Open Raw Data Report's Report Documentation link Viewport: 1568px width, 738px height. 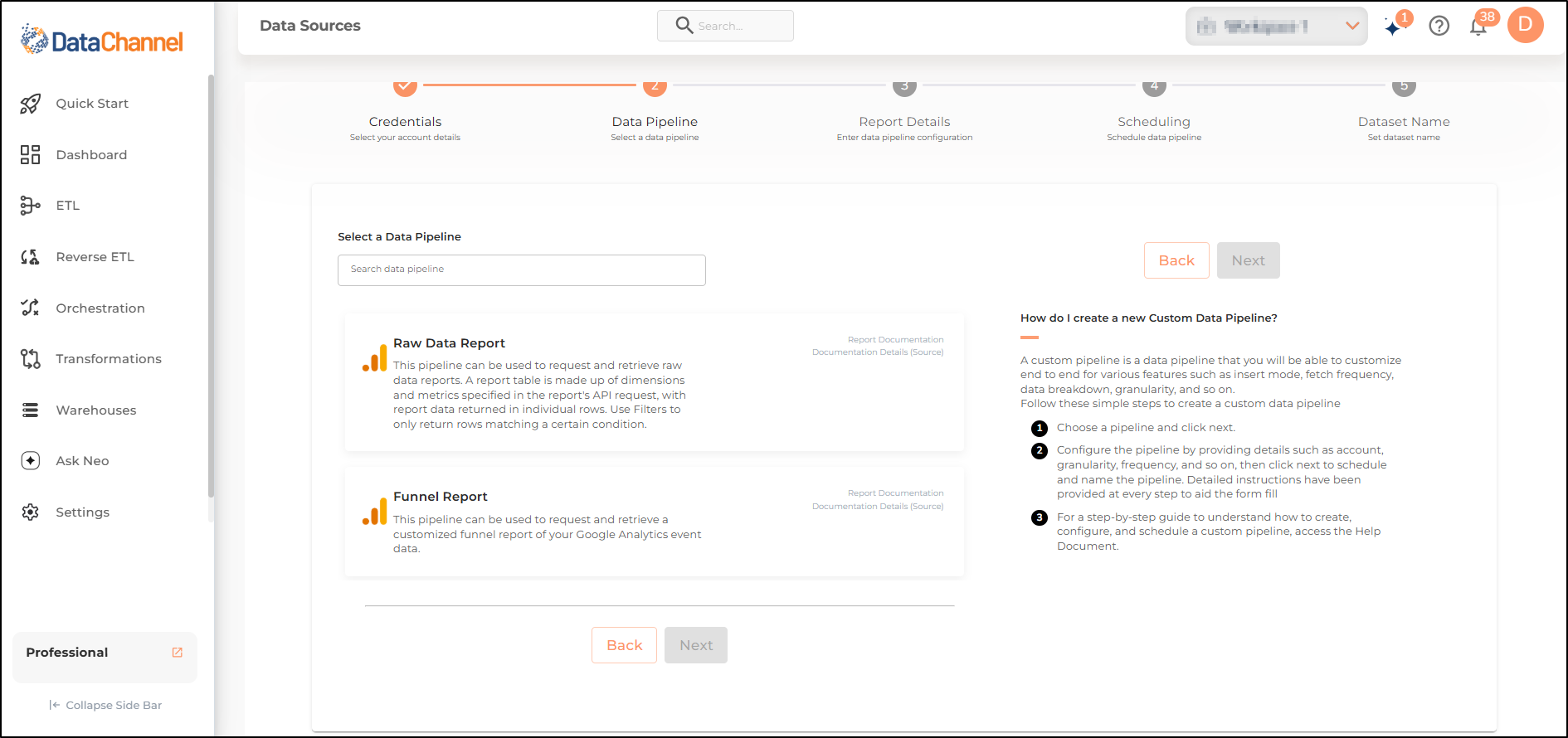(895, 340)
